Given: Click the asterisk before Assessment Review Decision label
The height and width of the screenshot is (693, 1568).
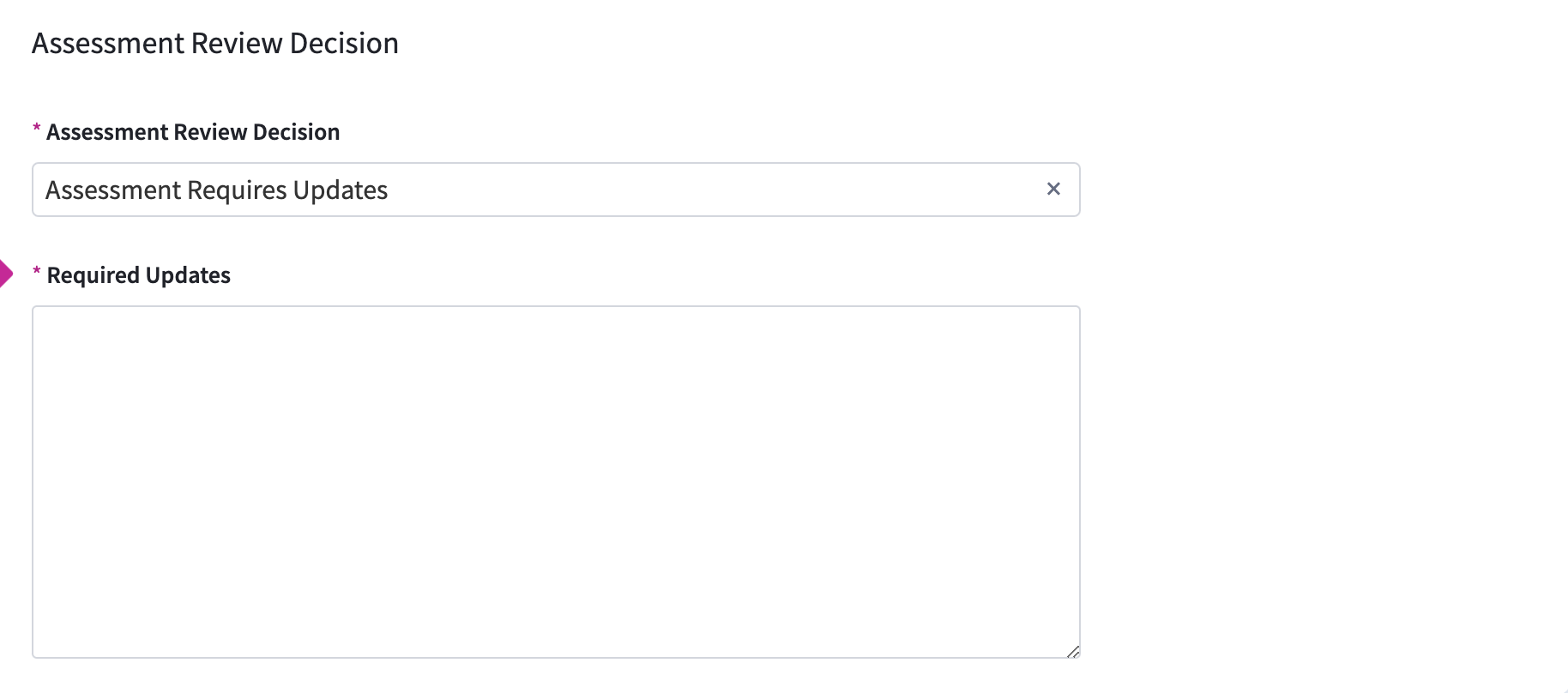Looking at the screenshot, I should click(x=37, y=129).
